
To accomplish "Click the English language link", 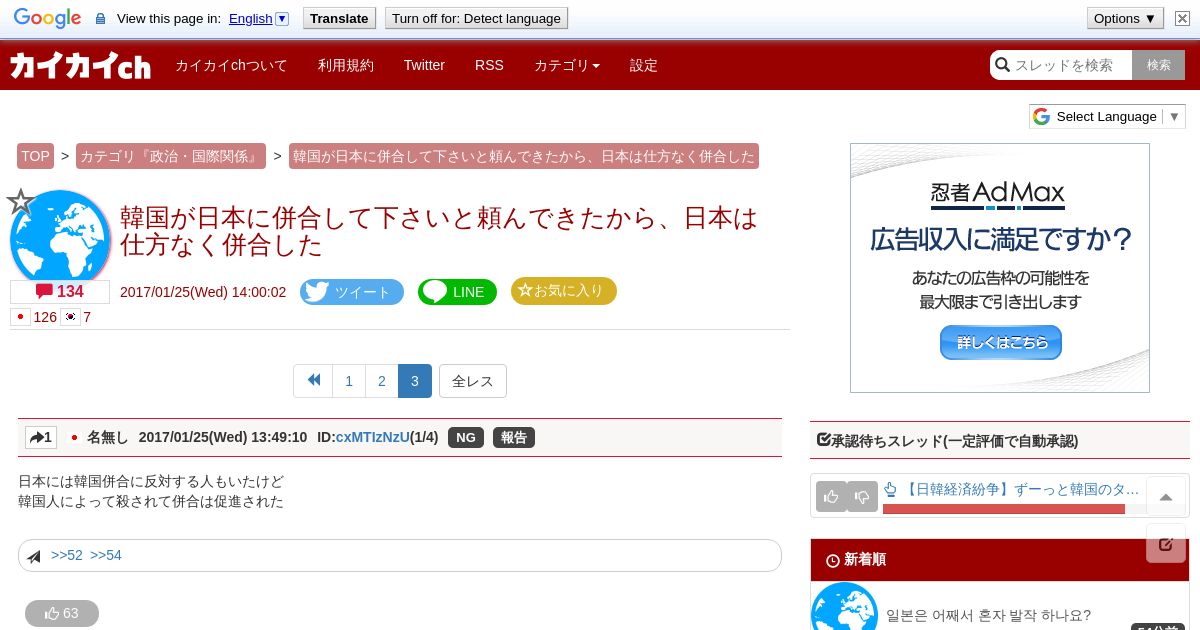I will pyautogui.click(x=250, y=18).
